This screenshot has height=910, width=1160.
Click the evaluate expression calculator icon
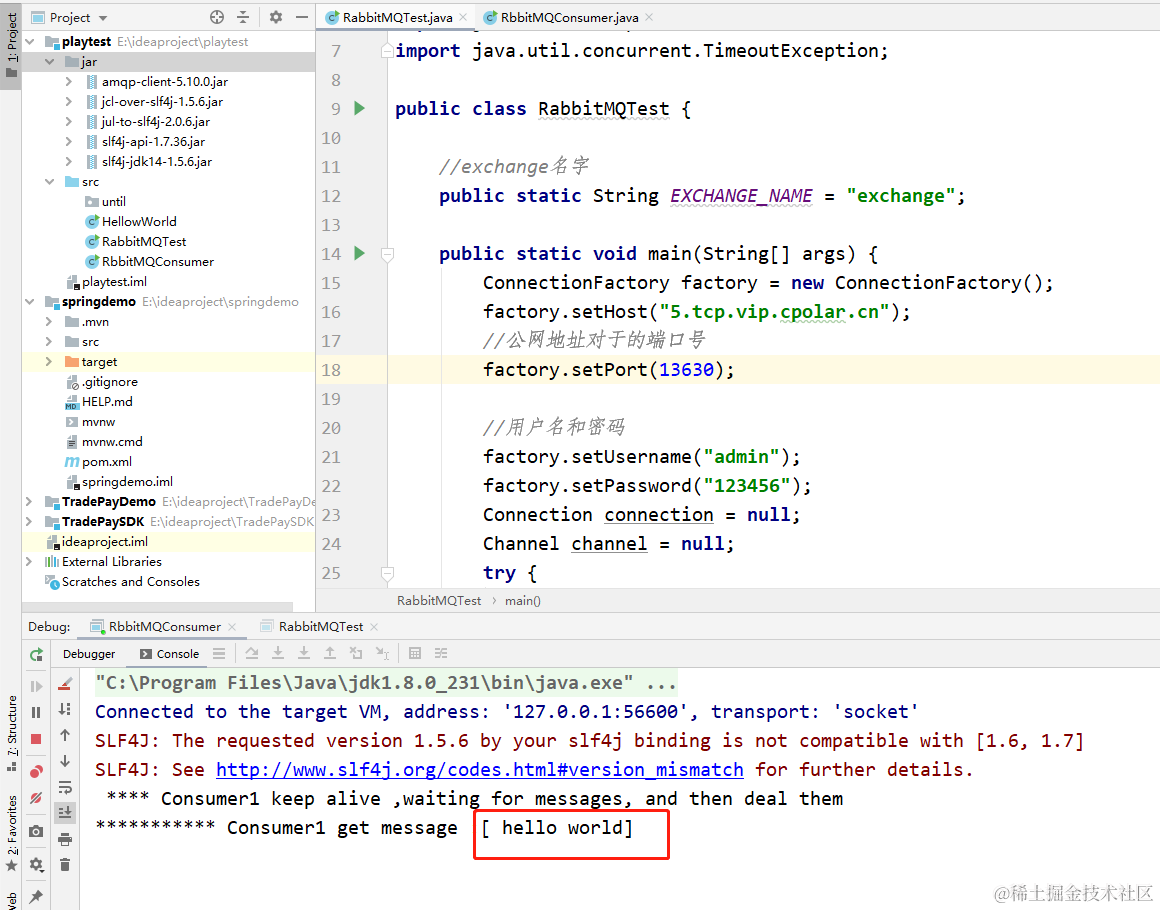(x=415, y=653)
